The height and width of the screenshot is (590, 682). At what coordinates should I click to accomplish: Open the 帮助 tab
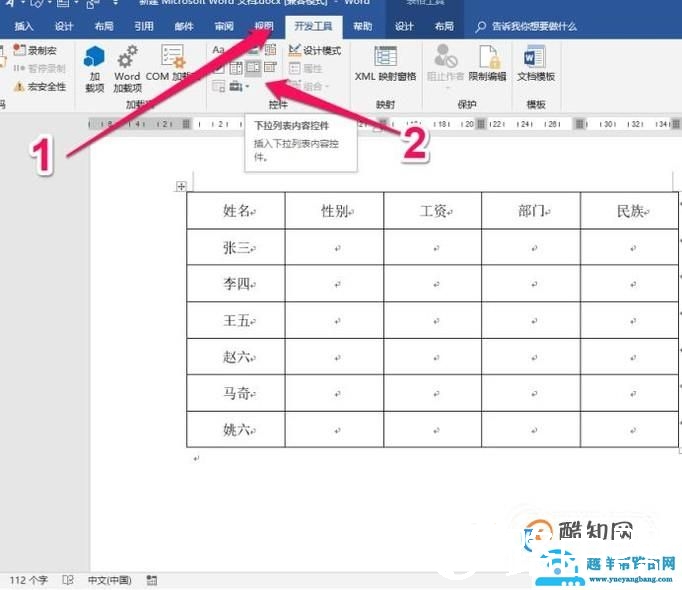(362, 27)
